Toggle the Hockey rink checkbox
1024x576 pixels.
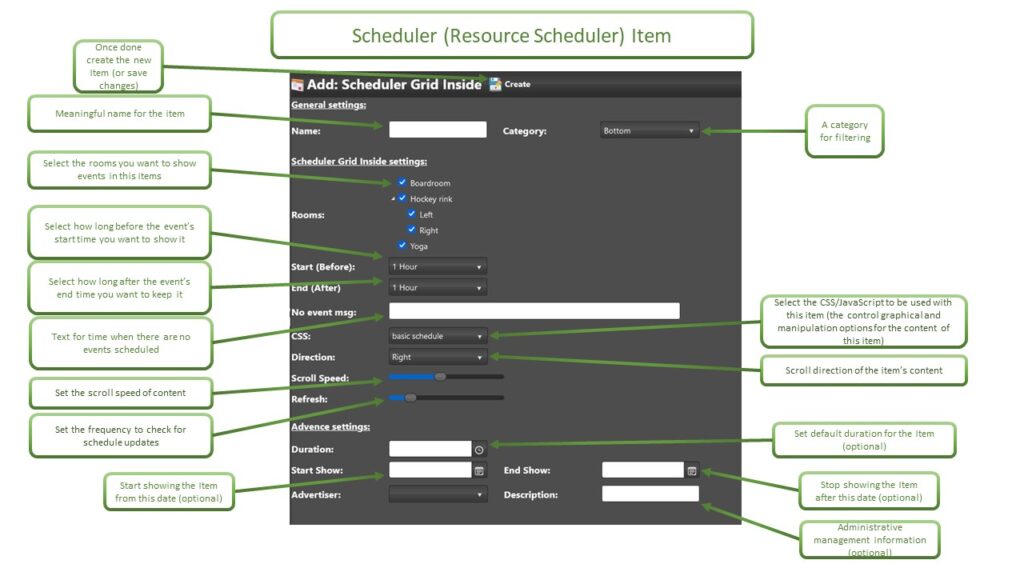coord(402,199)
